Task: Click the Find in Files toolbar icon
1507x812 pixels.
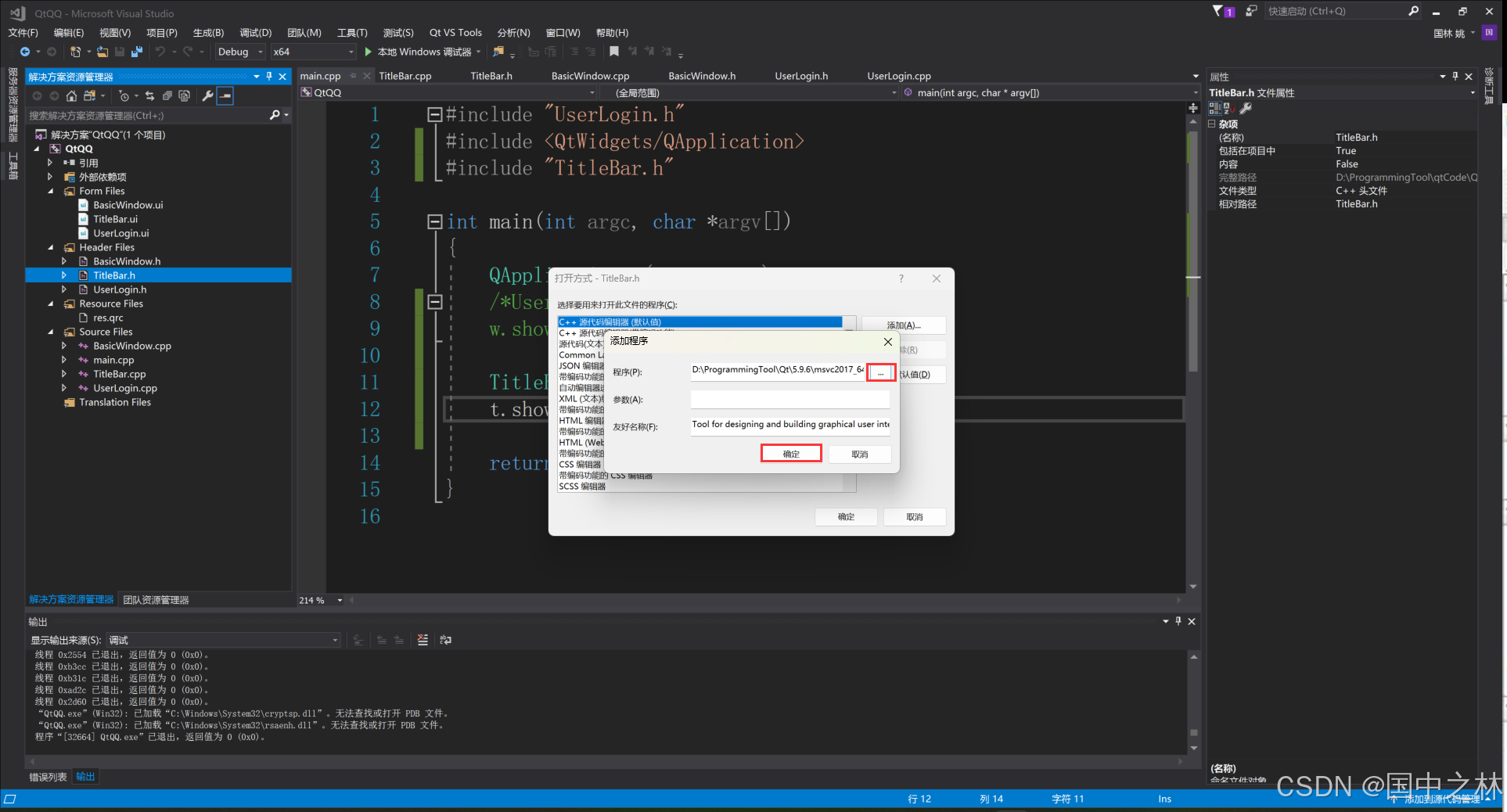Action: click(x=498, y=52)
